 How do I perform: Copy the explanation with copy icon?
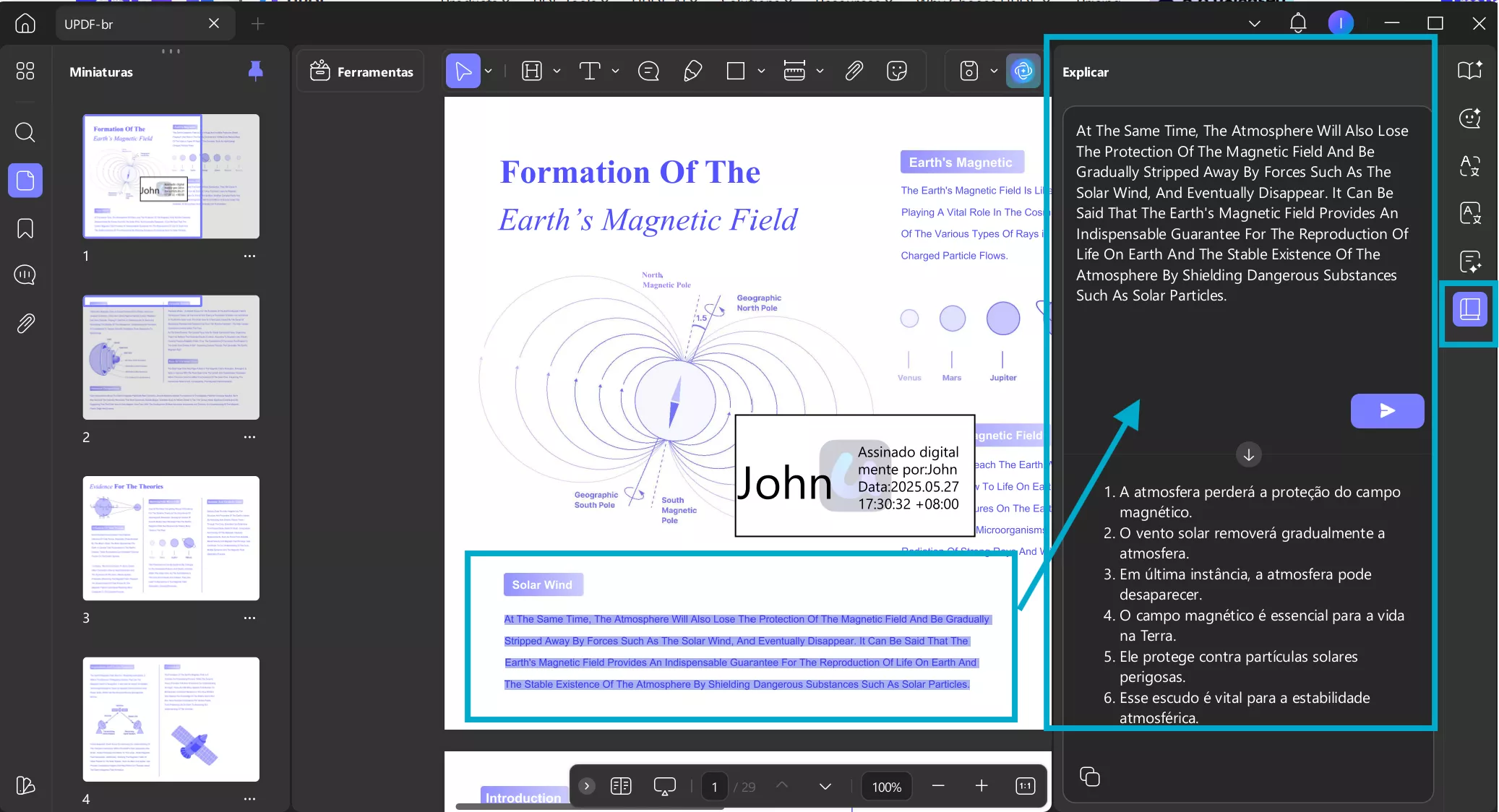point(1089,777)
